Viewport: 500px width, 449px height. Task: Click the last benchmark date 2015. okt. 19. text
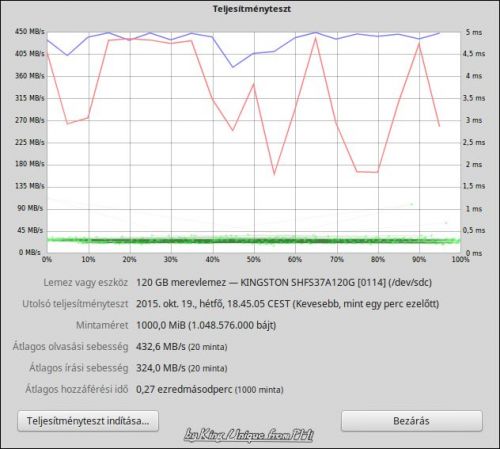click(166, 304)
